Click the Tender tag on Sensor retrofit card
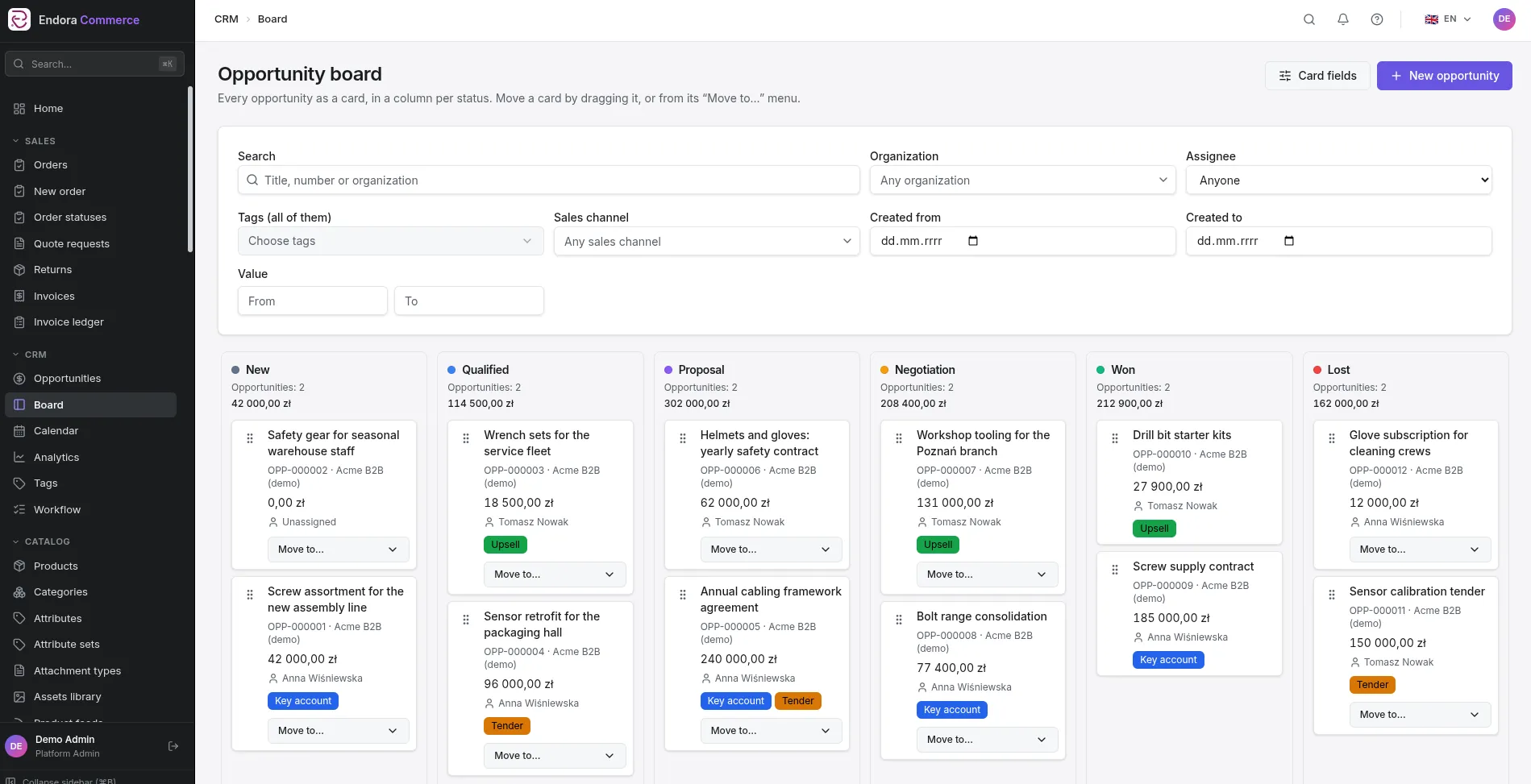The height and width of the screenshot is (784, 1531). click(x=507, y=726)
